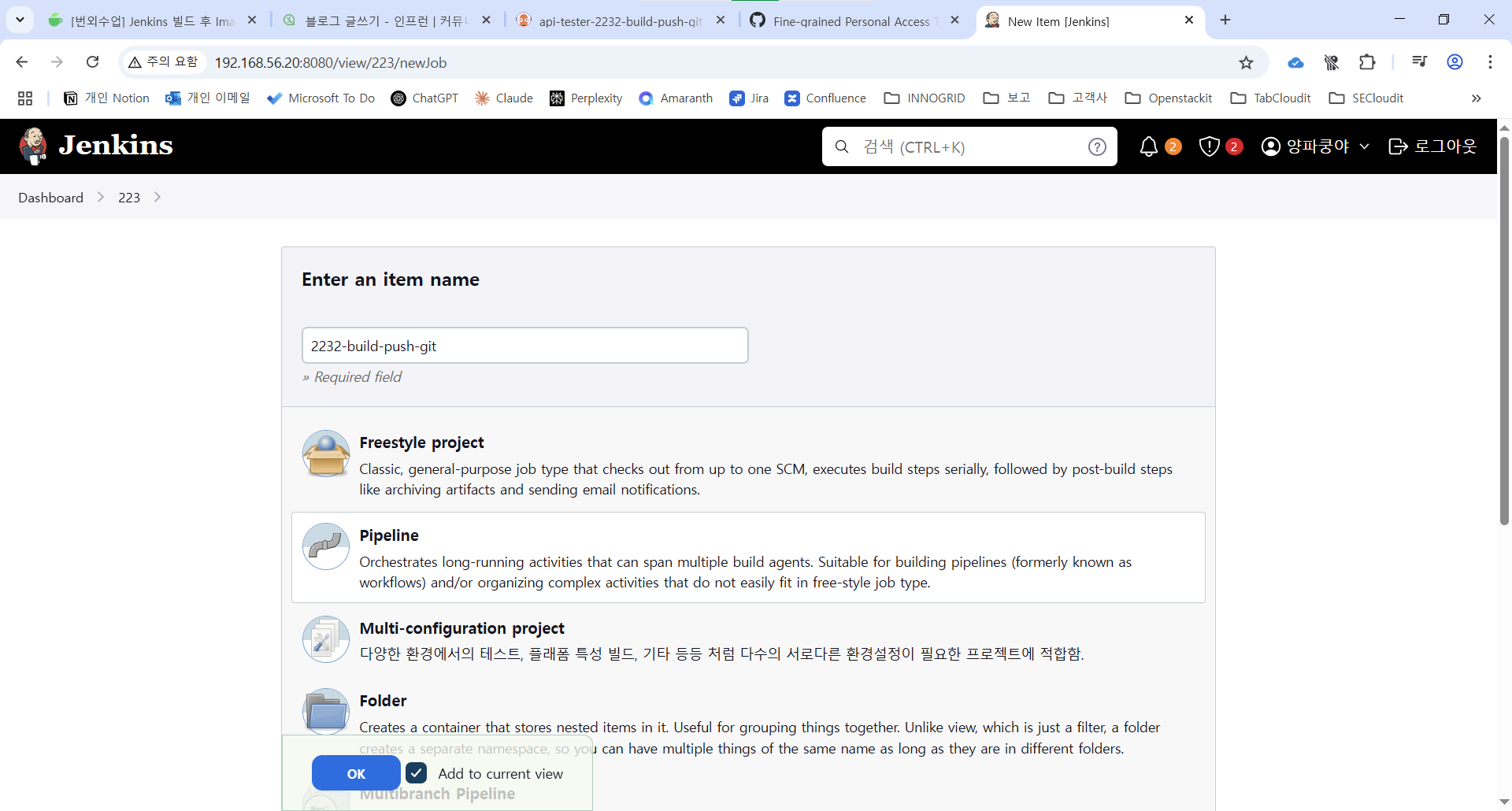This screenshot has height=811, width=1512.
Task: Open the Jira bookmark
Action: [749, 98]
